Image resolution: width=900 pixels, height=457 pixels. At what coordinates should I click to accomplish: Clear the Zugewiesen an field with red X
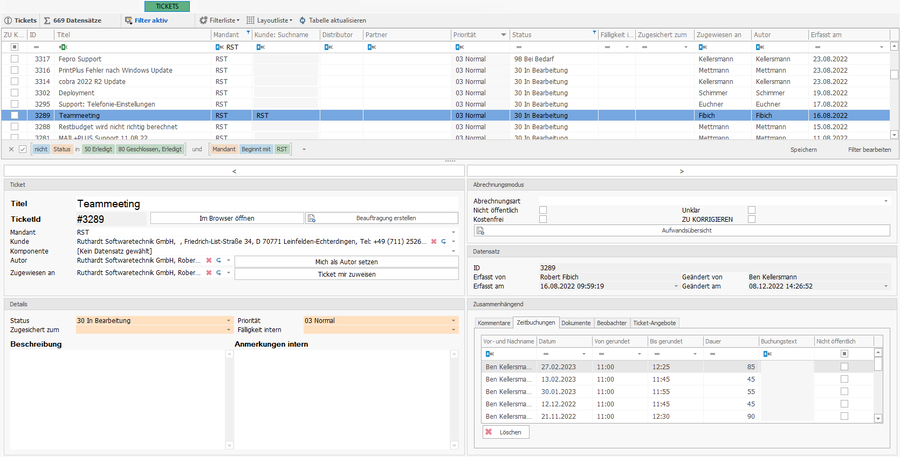pyautogui.click(x=209, y=273)
